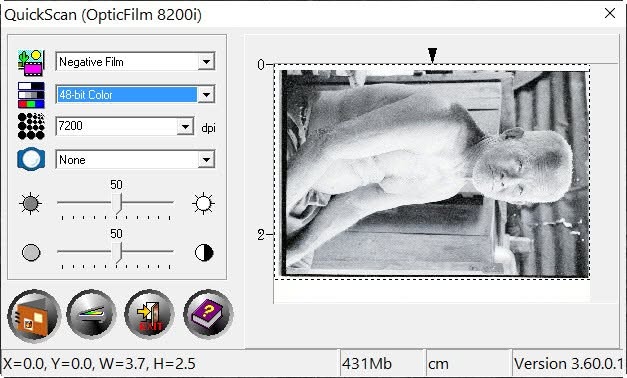Screen dimensions: 627x378
Task: Click the dpi label text
Action: coord(208,128)
